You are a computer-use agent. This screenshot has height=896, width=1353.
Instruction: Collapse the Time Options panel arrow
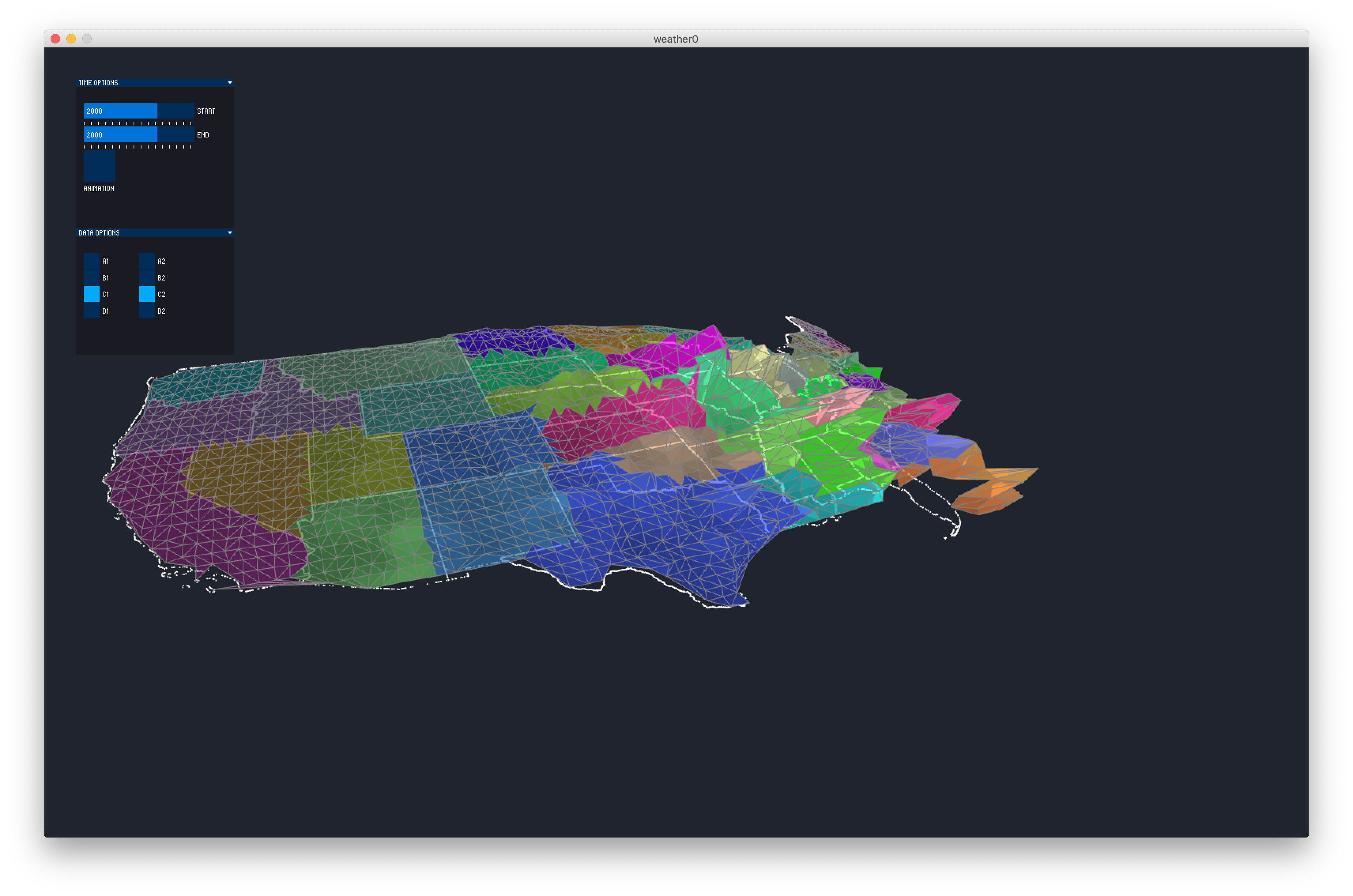230,83
